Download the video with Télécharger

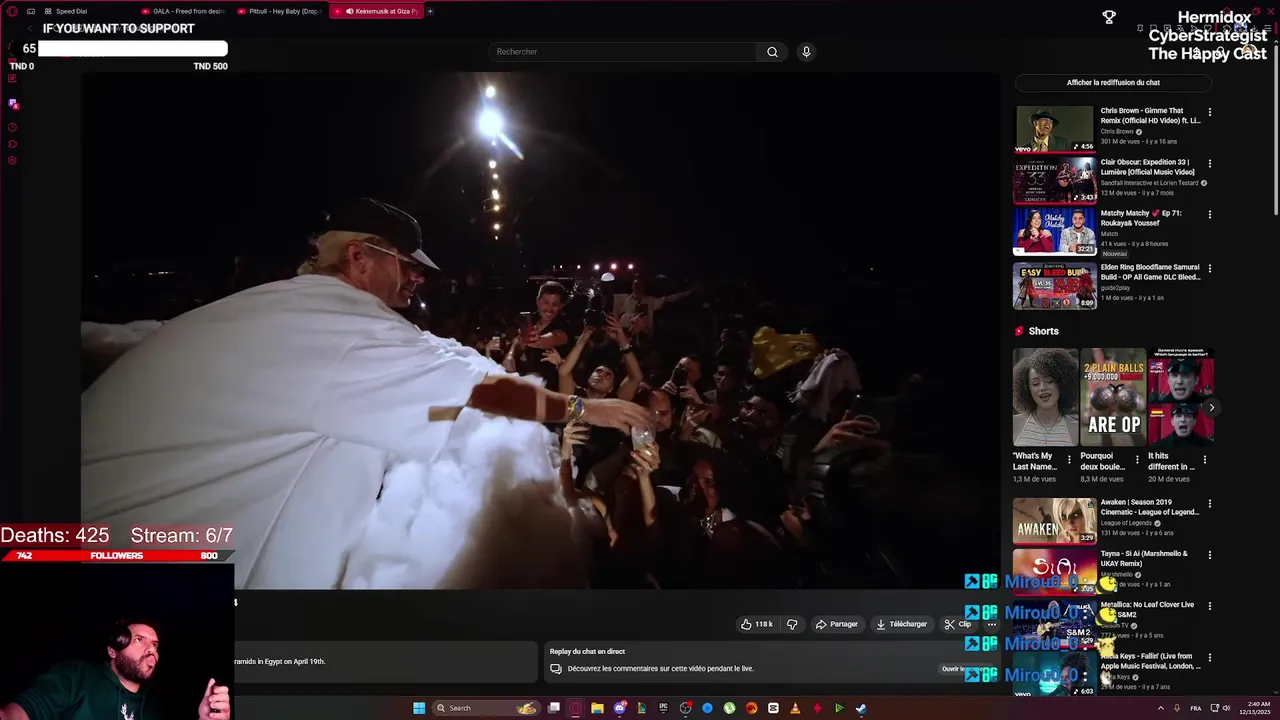point(901,624)
